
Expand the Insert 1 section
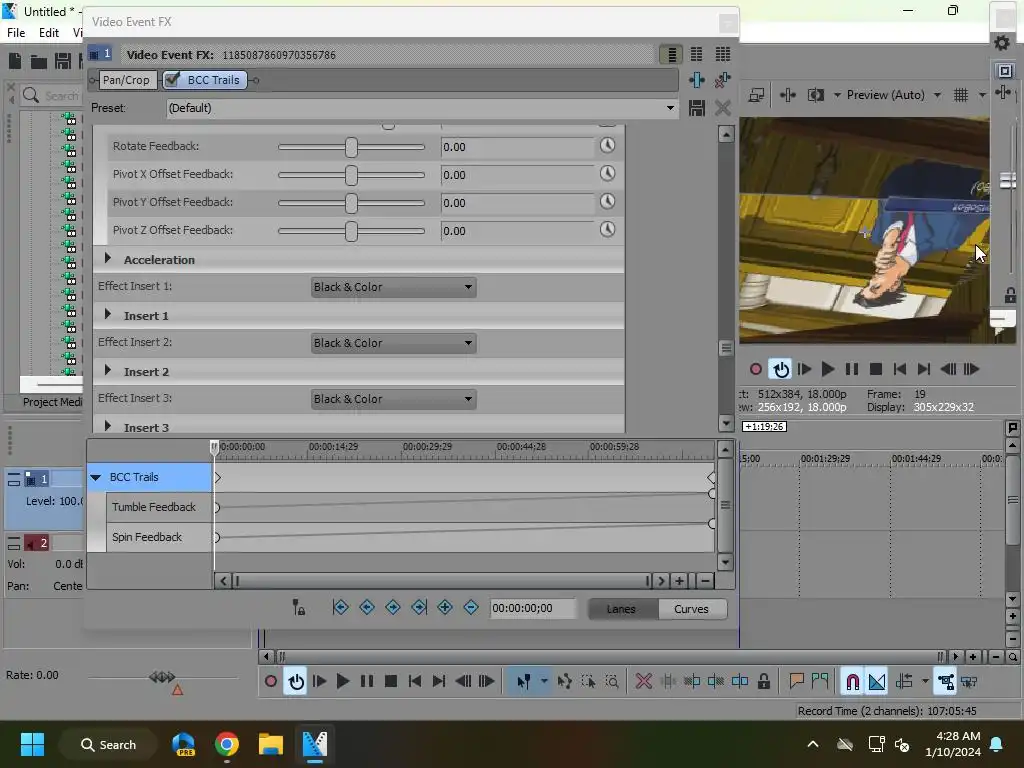pyautogui.click(x=108, y=315)
